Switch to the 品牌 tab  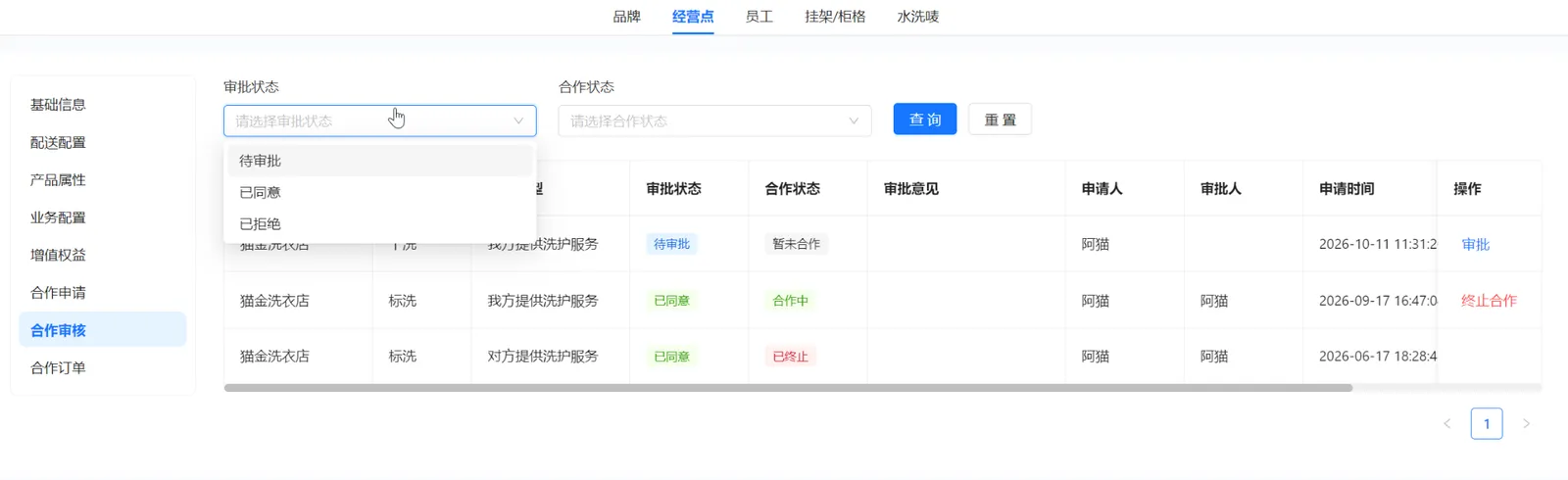[626, 17]
